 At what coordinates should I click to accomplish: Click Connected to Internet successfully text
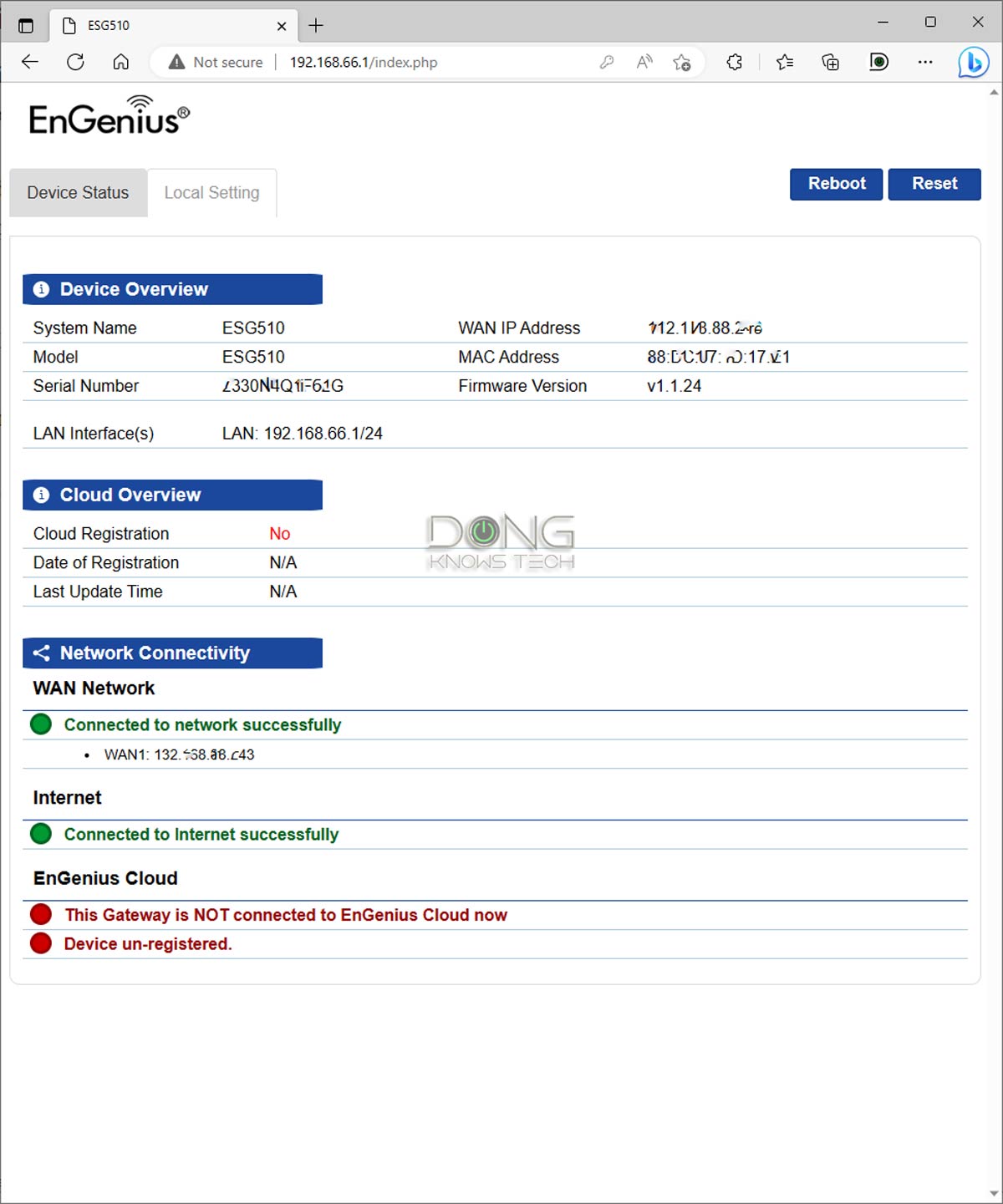click(x=201, y=835)
